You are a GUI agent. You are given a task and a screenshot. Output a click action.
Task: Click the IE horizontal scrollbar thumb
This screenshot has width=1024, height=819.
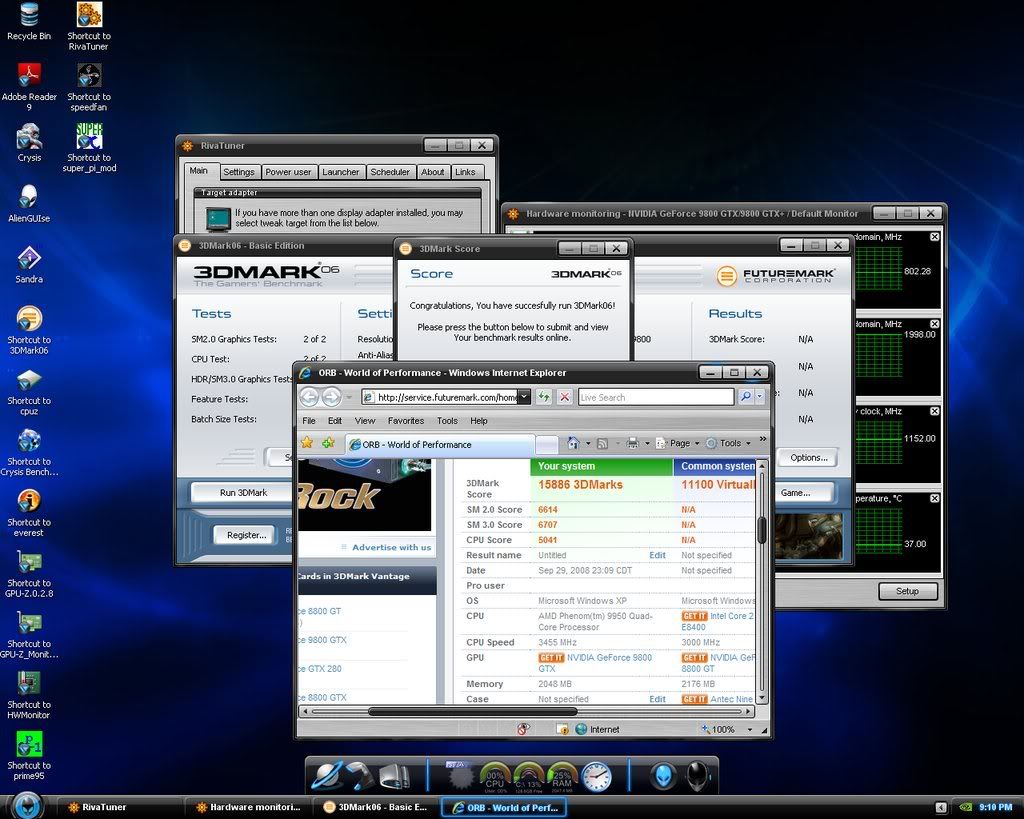[x=473, y=711]
